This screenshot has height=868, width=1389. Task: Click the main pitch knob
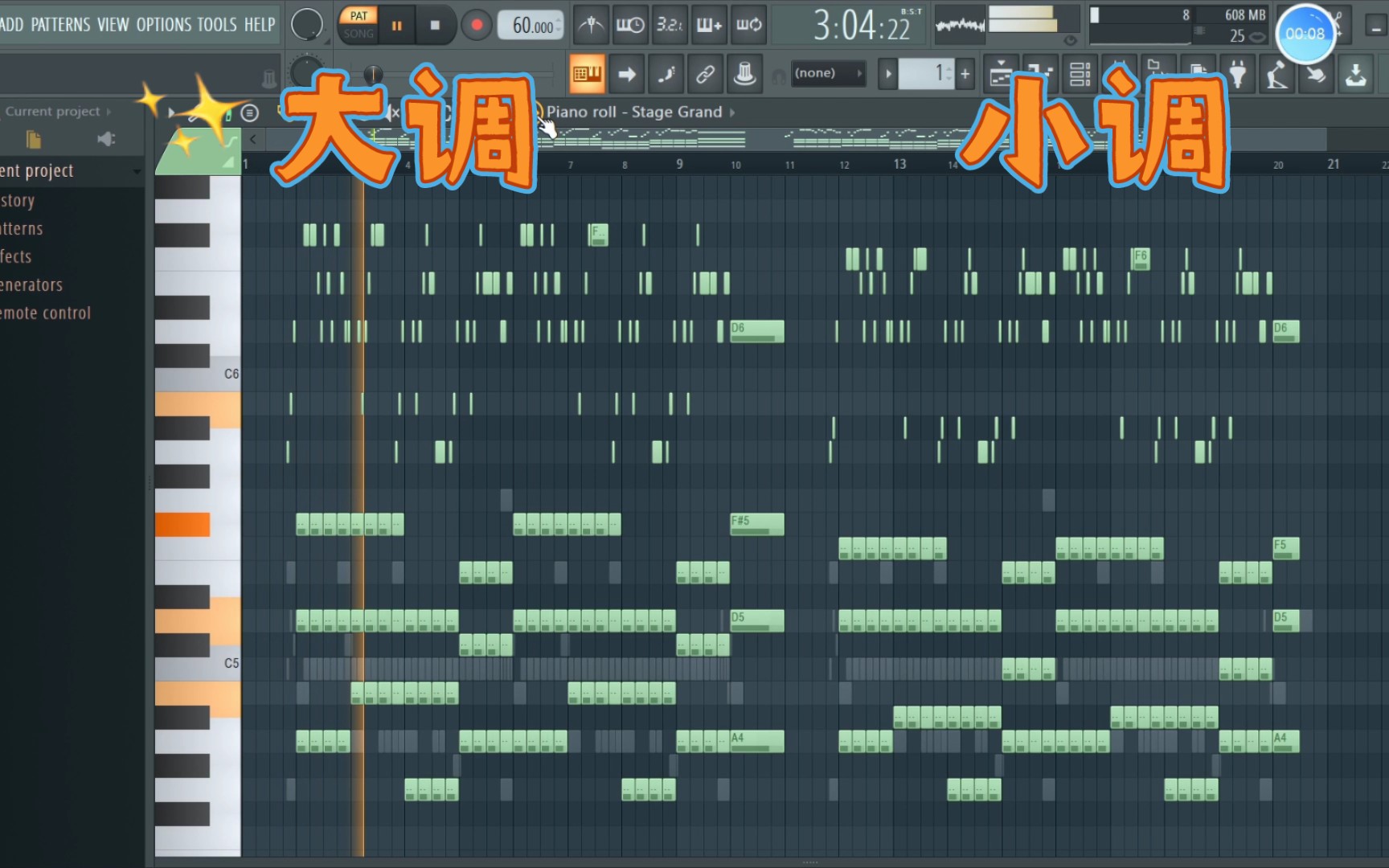pyautogui.click(x=304, y=72)
